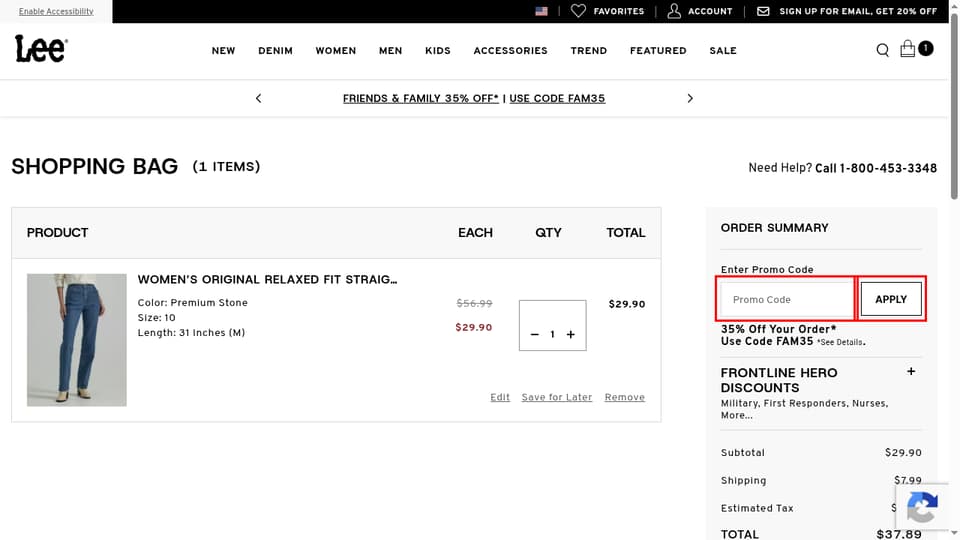Click Sign Up For Email text
Image resolution: width=960 pixels, height=540 pixels.
coord(858,11)
